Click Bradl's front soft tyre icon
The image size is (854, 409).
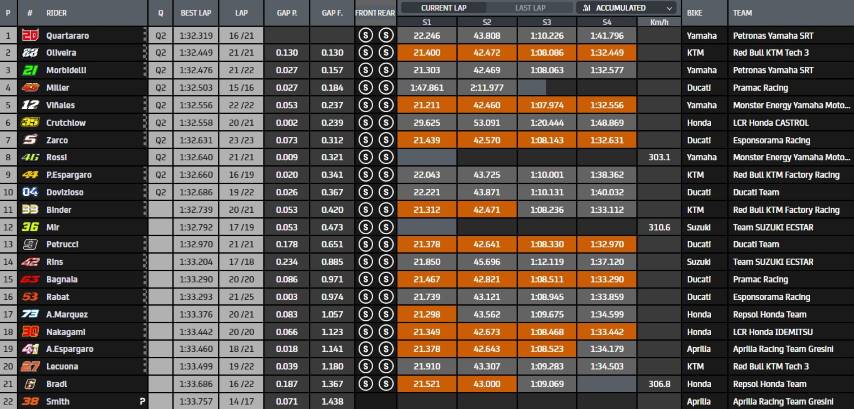[365, 384]
